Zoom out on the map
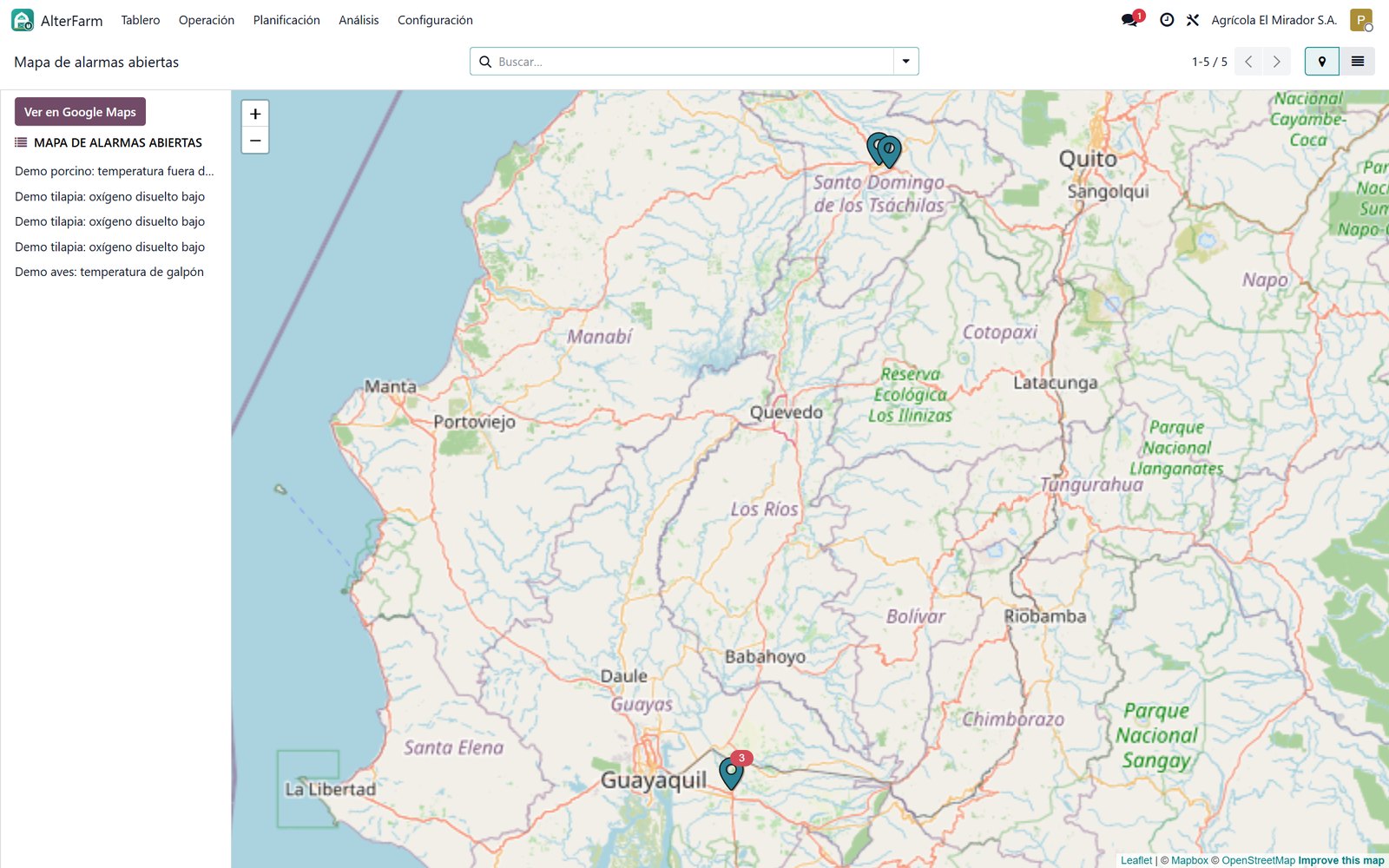This screenshot has width=1389, height=868. 255,141
